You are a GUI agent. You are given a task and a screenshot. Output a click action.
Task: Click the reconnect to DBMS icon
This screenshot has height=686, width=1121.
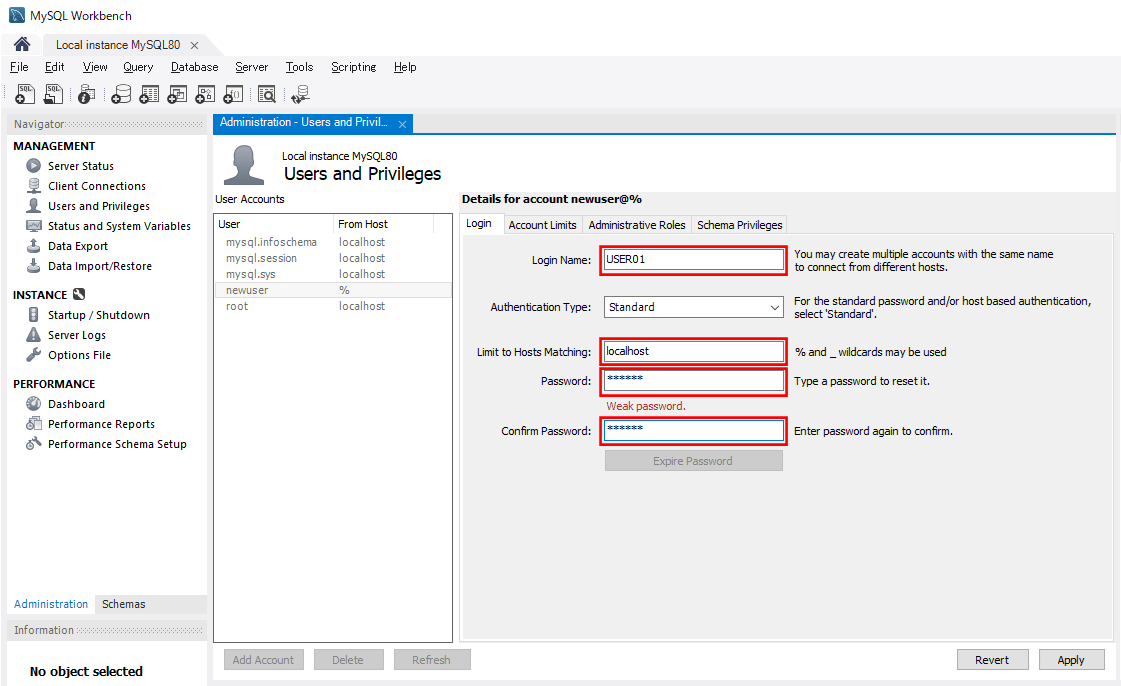point(300,94)
